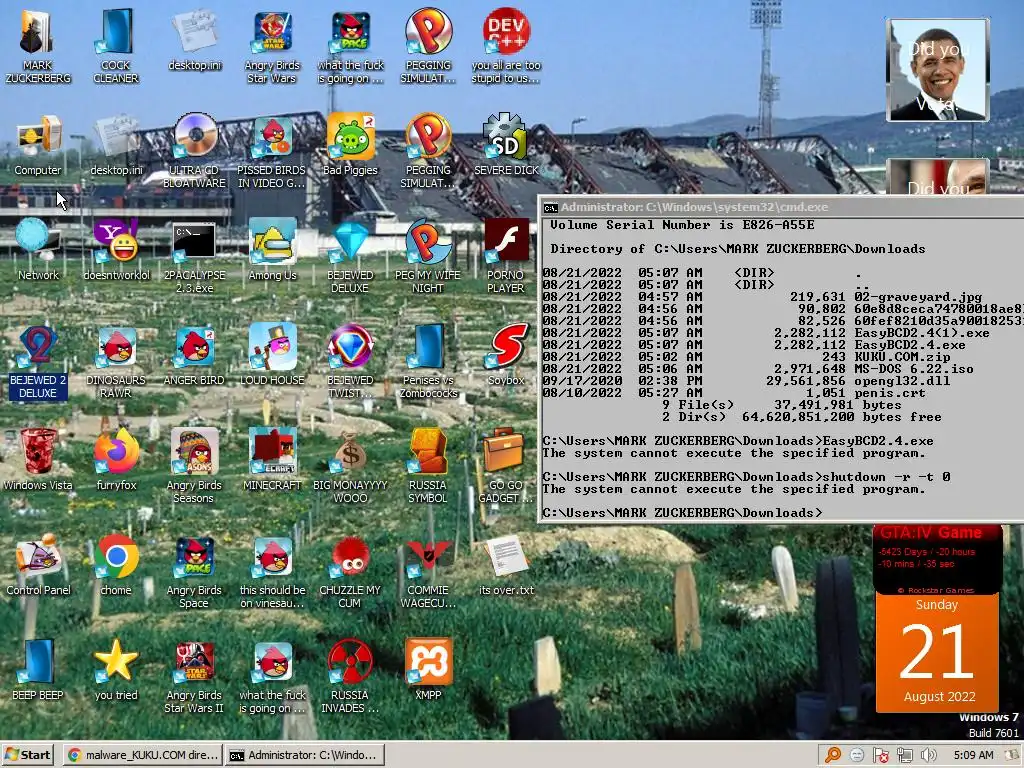Open the ANGER BIRD icon

pyautogui.click(x=194, y=355)
